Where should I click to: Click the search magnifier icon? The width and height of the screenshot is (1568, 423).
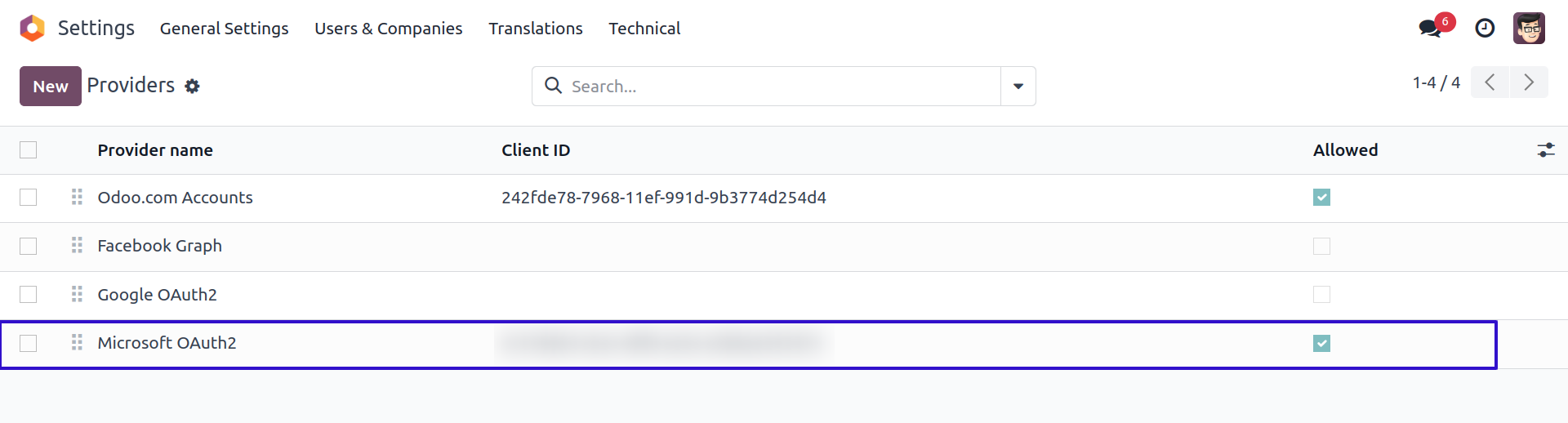[x=553, y=86]
